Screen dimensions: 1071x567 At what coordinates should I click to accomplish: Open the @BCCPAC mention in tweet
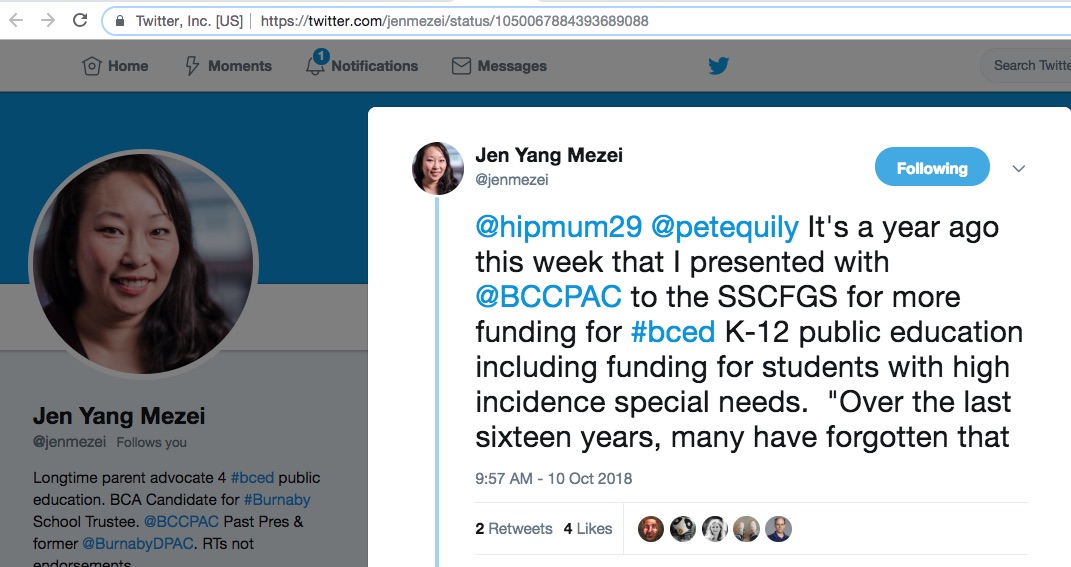click(548, 297)
